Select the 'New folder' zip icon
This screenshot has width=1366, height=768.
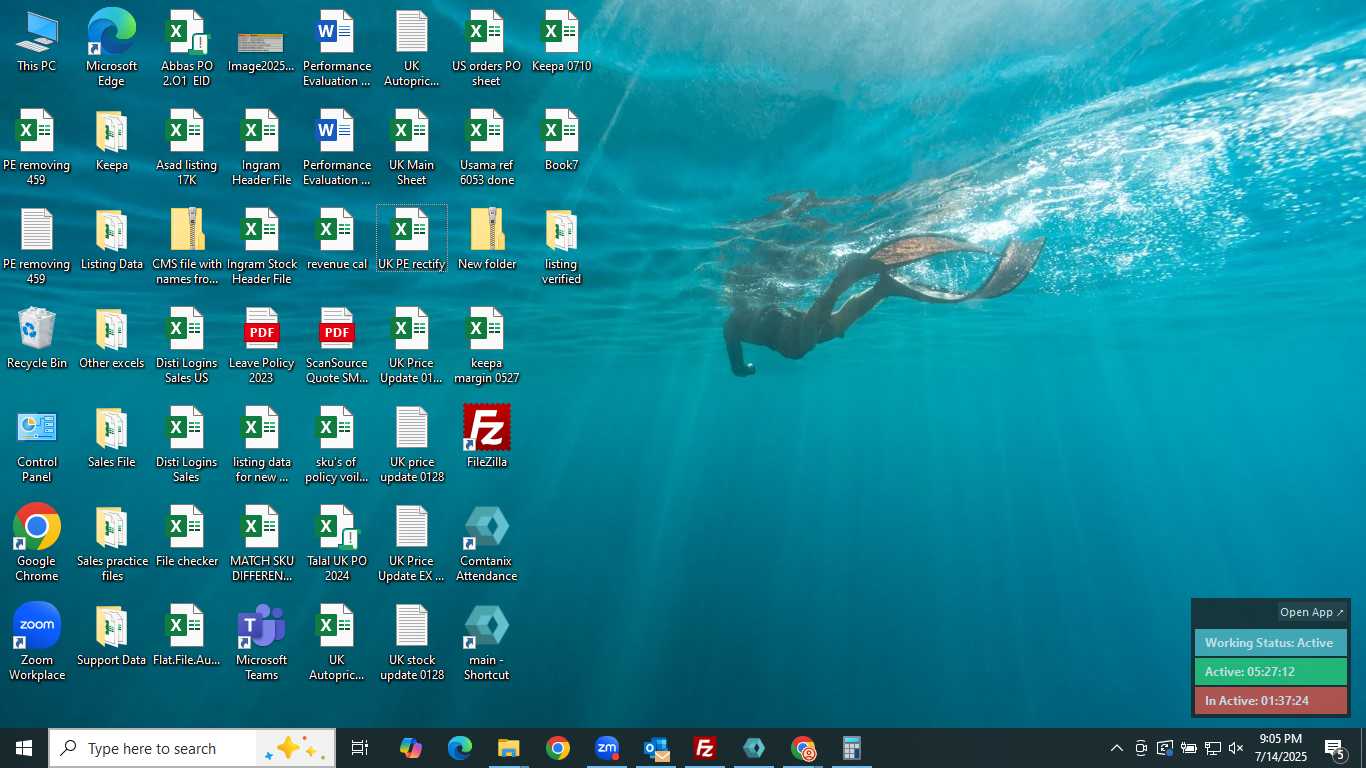coord(487,240)
